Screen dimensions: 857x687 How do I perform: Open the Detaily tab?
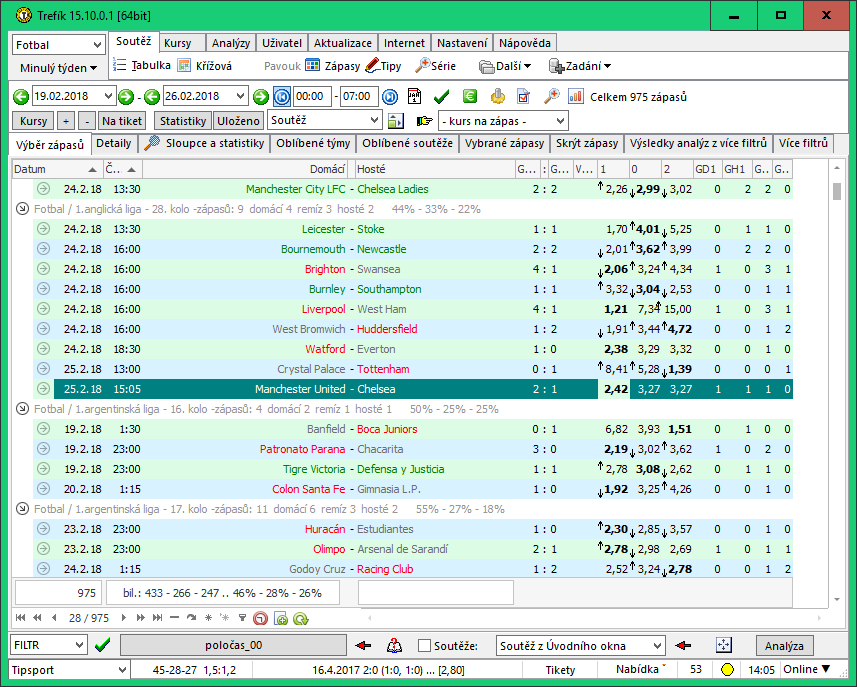coord(114,143)
